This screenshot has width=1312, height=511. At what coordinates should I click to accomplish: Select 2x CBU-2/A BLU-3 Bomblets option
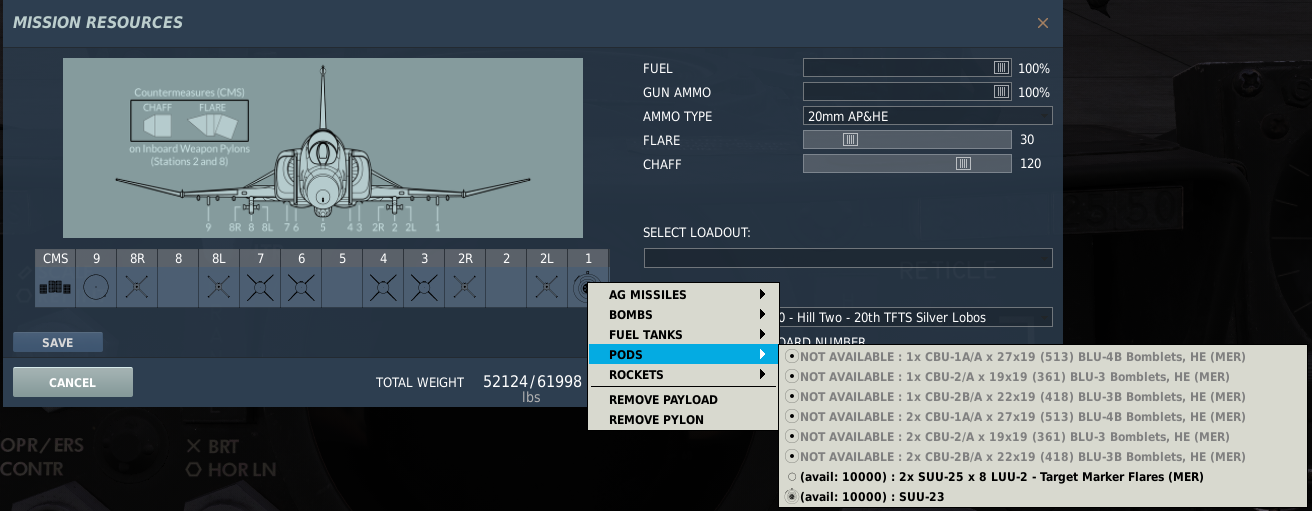coord(1042,437)
